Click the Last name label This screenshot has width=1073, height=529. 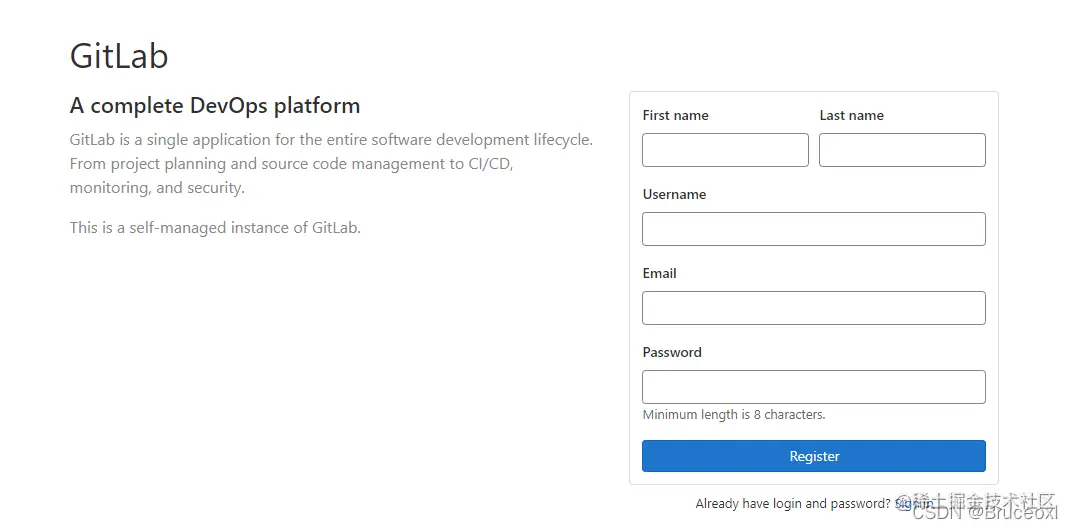851,116
